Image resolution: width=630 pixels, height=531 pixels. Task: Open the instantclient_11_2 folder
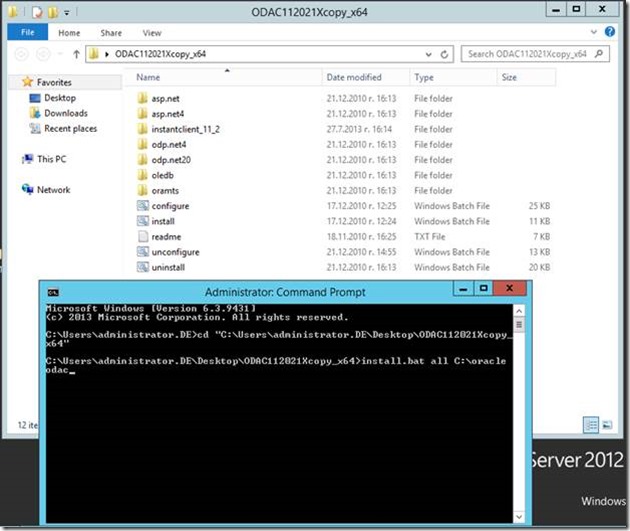[185, 129]
